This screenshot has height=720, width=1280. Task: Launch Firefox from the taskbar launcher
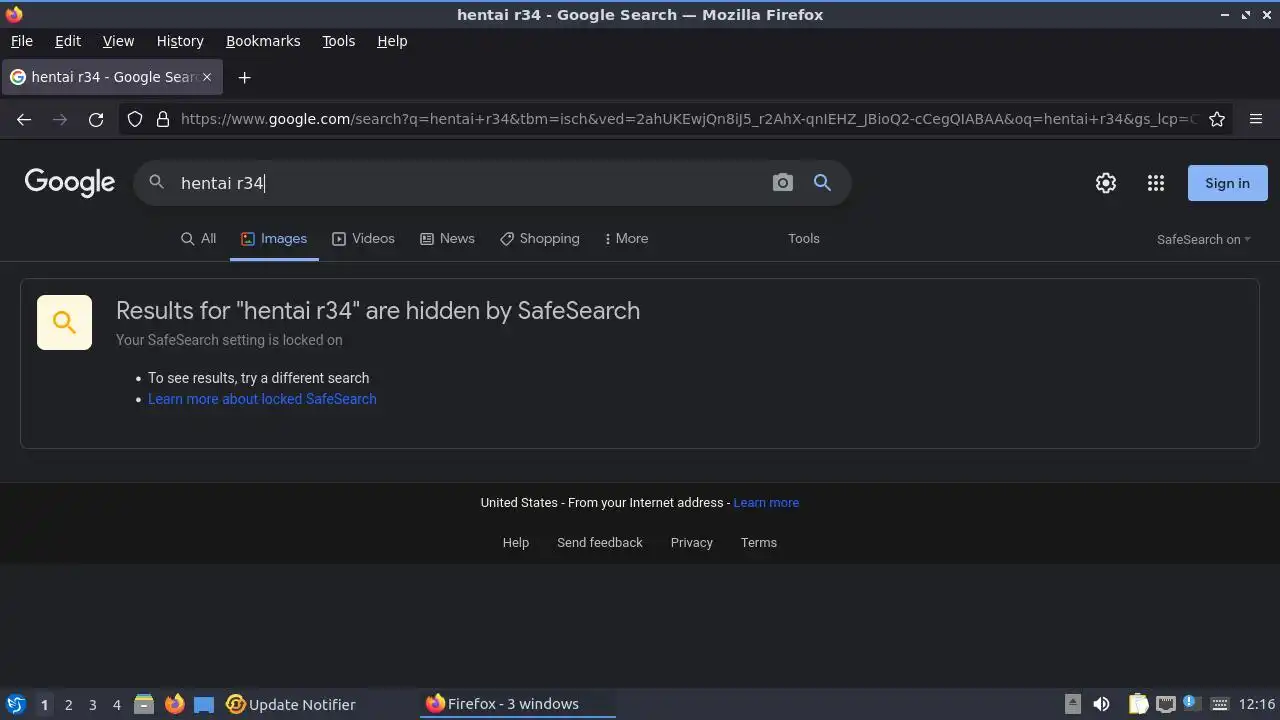[174, 704]
